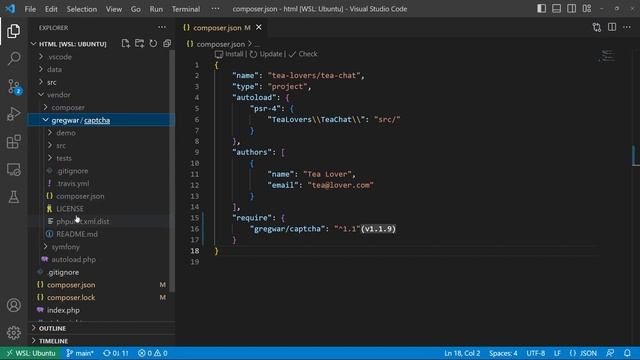Click the notifications bell in status bar
This screenshot has height=360, width=640.
pyautogui.click(x=627, y=353)
